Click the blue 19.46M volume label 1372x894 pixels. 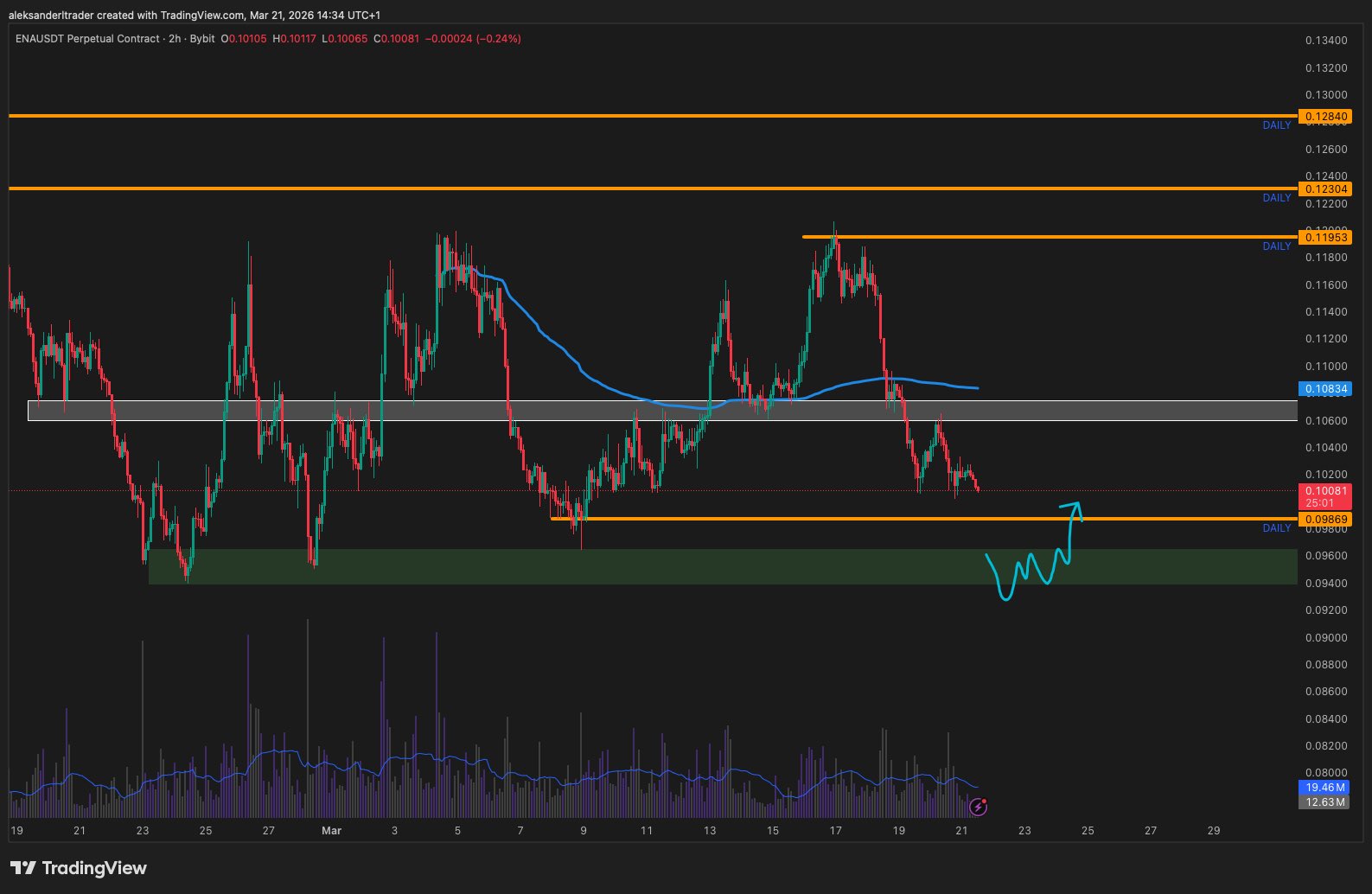coord(1324,788)
